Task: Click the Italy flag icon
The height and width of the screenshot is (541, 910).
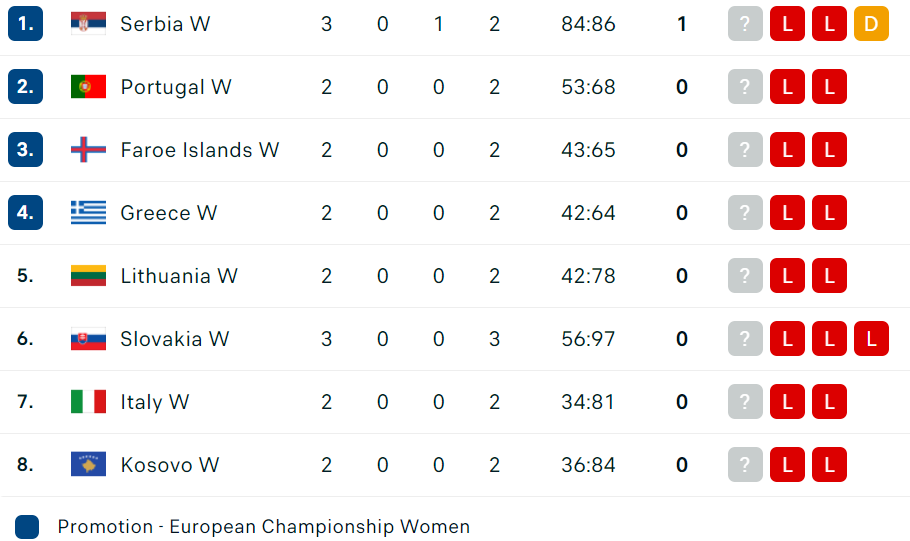Action: (x=88, y=402)
